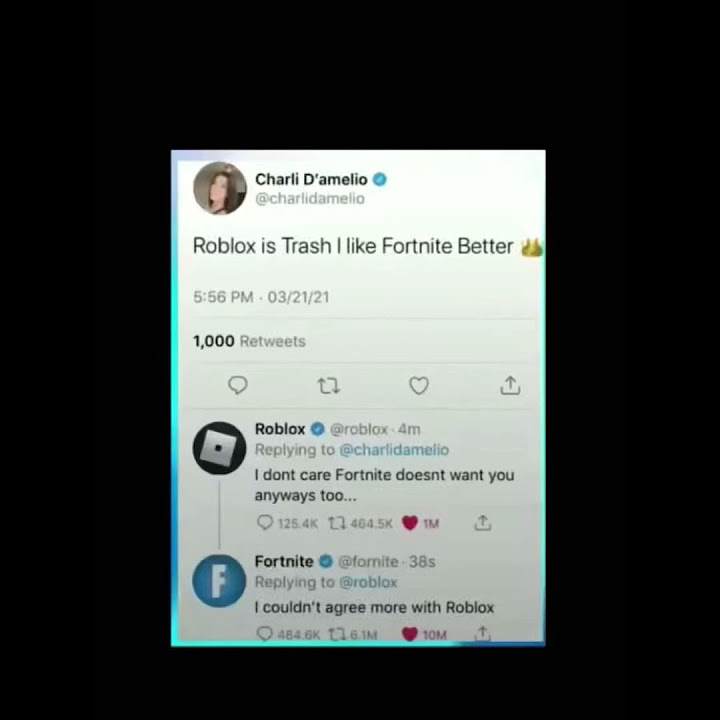Share the Roblox reply tweet

(483, 523)
